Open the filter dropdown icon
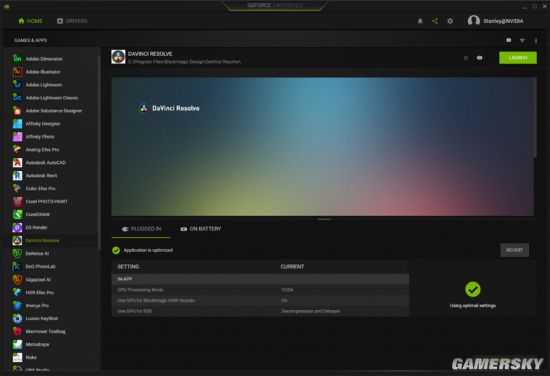The width and height of the screenshot is (550, 376). pyautogui.click(x=522, y=41)
